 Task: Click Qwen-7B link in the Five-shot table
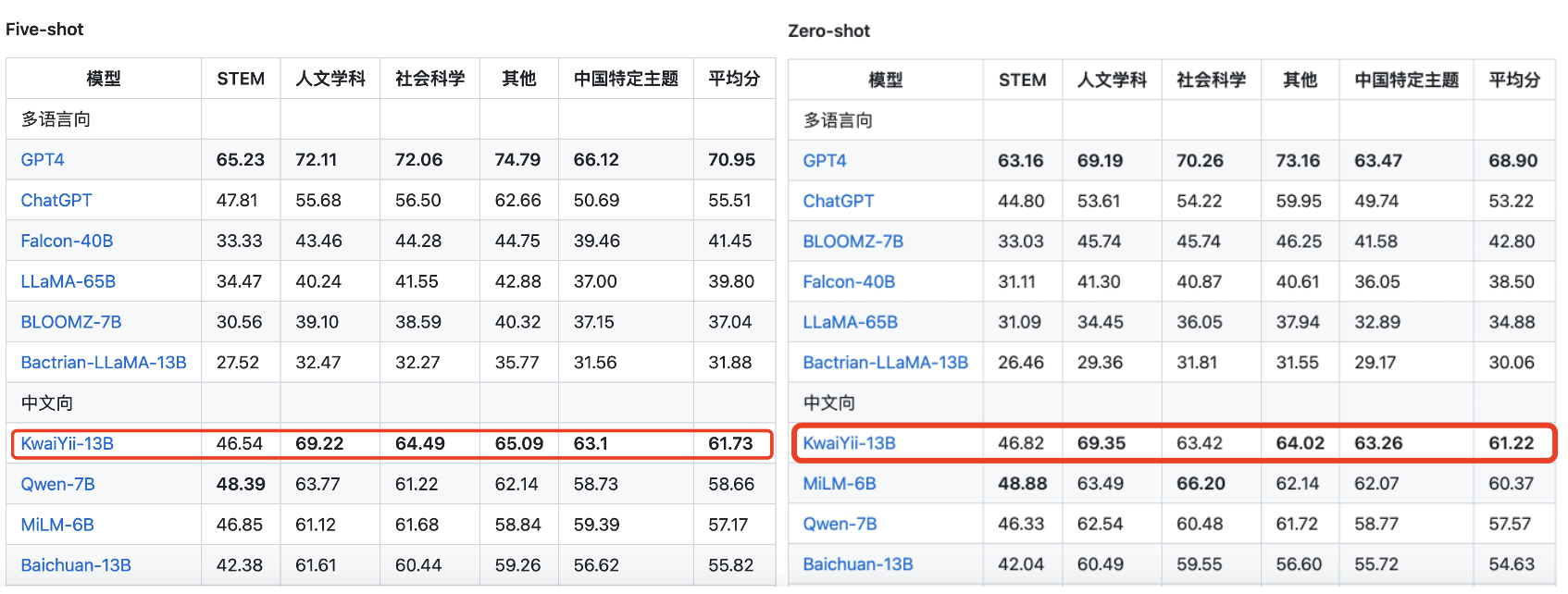click(57, 484)
